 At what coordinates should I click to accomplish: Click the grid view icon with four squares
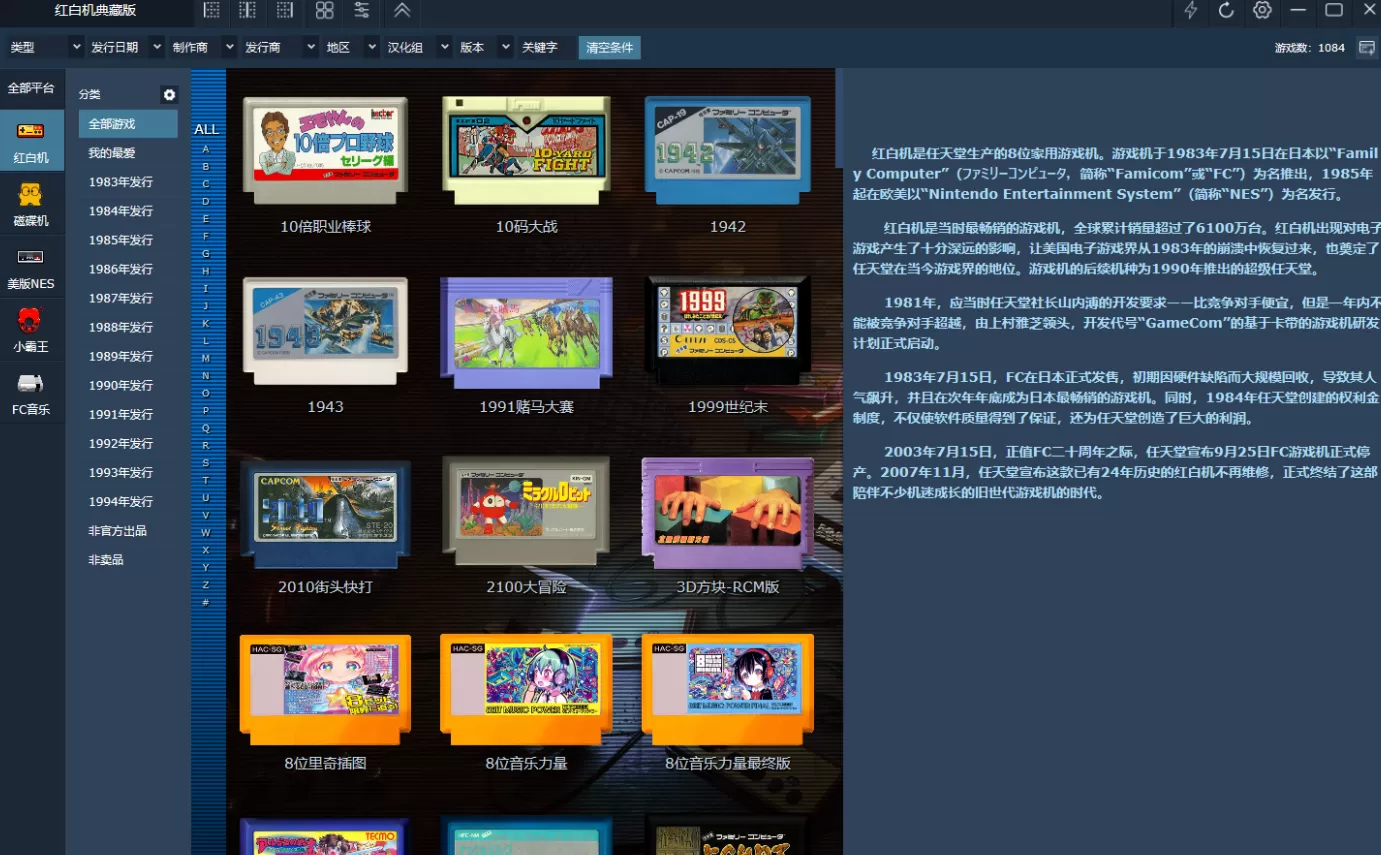tap(324, 11)
